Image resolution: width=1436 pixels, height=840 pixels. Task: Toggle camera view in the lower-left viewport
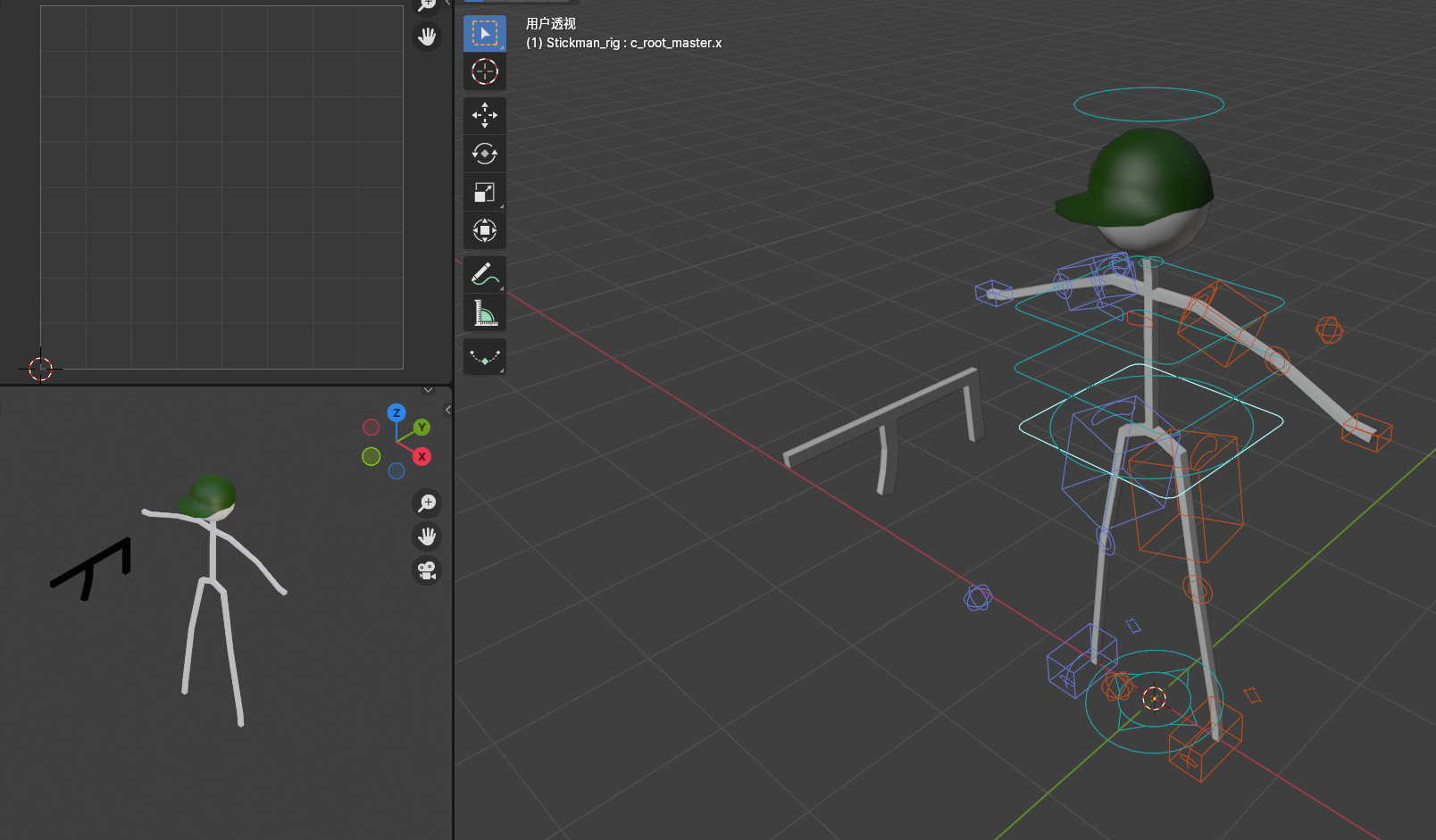pyautogui.click(x=427, y=570)
